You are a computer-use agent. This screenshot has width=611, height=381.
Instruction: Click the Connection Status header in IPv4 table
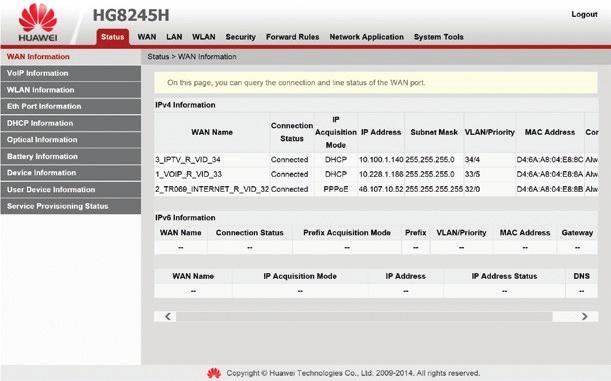pyautogui.click(x=292, y=132)
